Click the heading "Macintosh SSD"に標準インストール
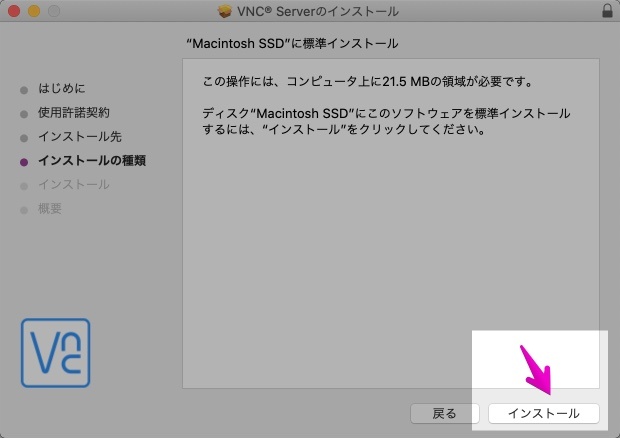The width and height of the screenshot is (620, 438). (x=292, y=43)
